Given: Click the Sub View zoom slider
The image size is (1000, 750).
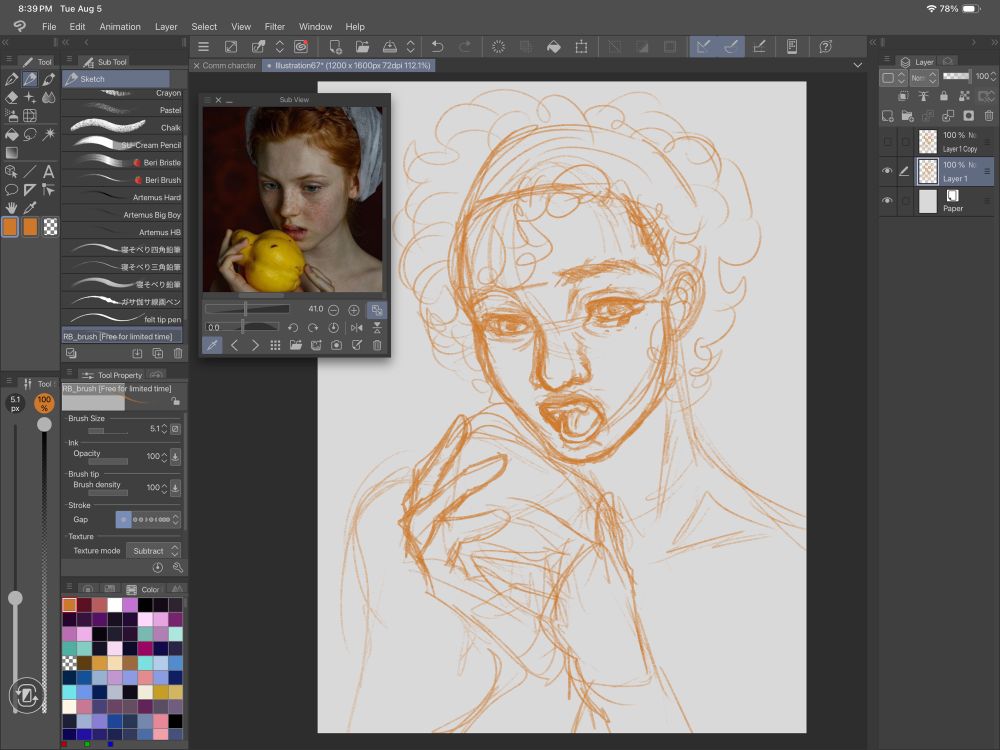Looking at the screenshot, I should [x=247, y=309].
